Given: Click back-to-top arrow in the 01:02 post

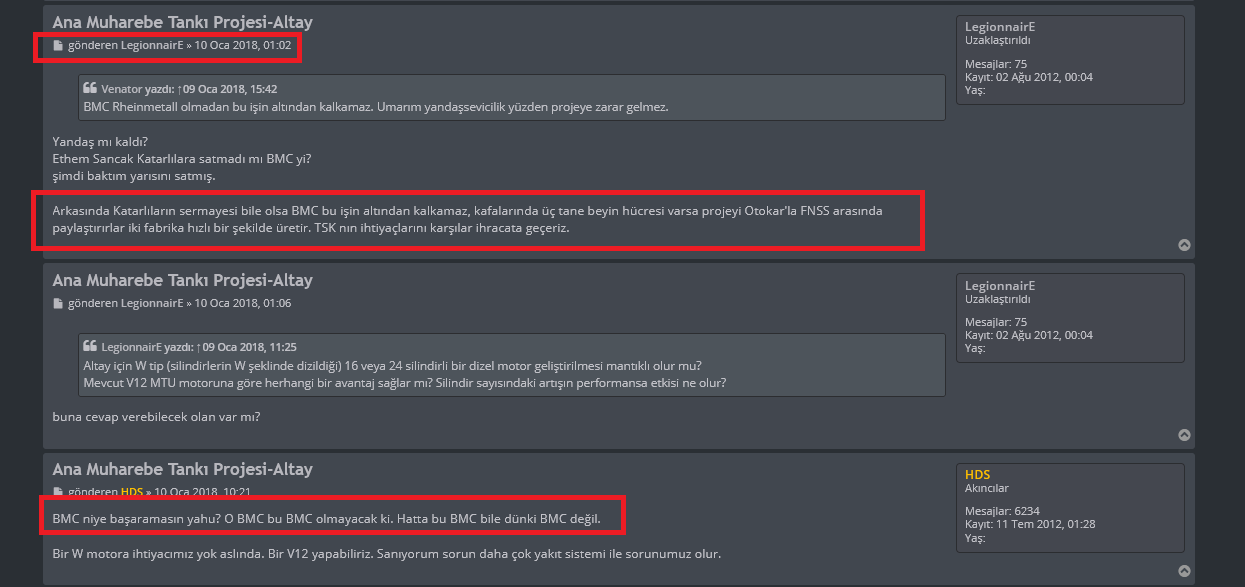Looking at the screenshot, I should [x=1184, y=245].
